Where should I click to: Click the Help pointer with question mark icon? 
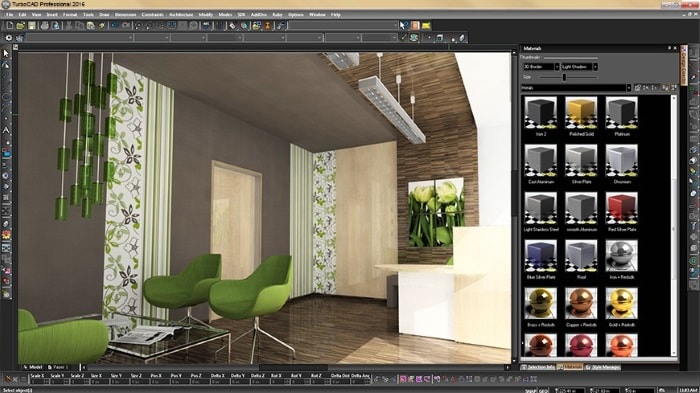[x=404, y=25]
